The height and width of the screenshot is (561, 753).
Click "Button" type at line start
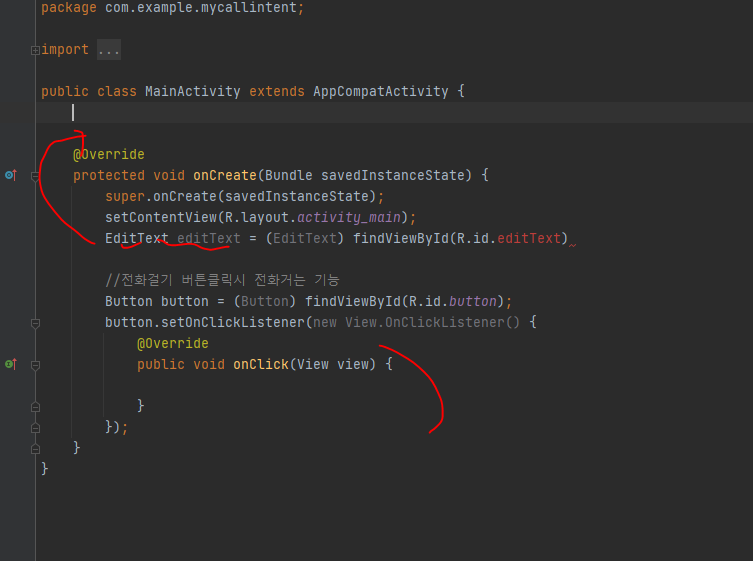click(x=129, y=301)
